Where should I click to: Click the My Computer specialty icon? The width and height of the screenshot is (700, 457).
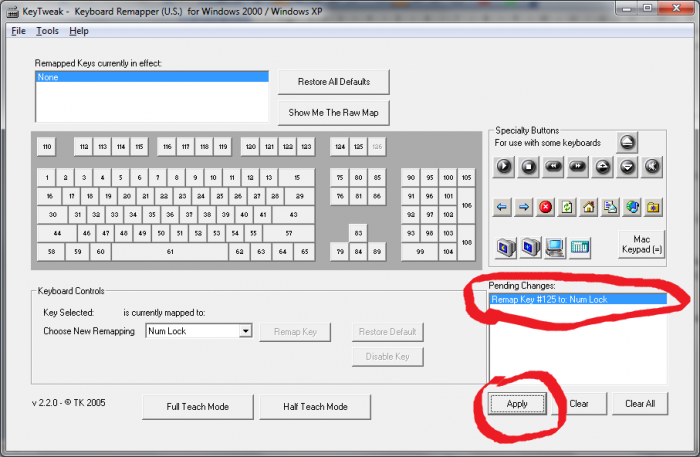[x=555, y=246]
